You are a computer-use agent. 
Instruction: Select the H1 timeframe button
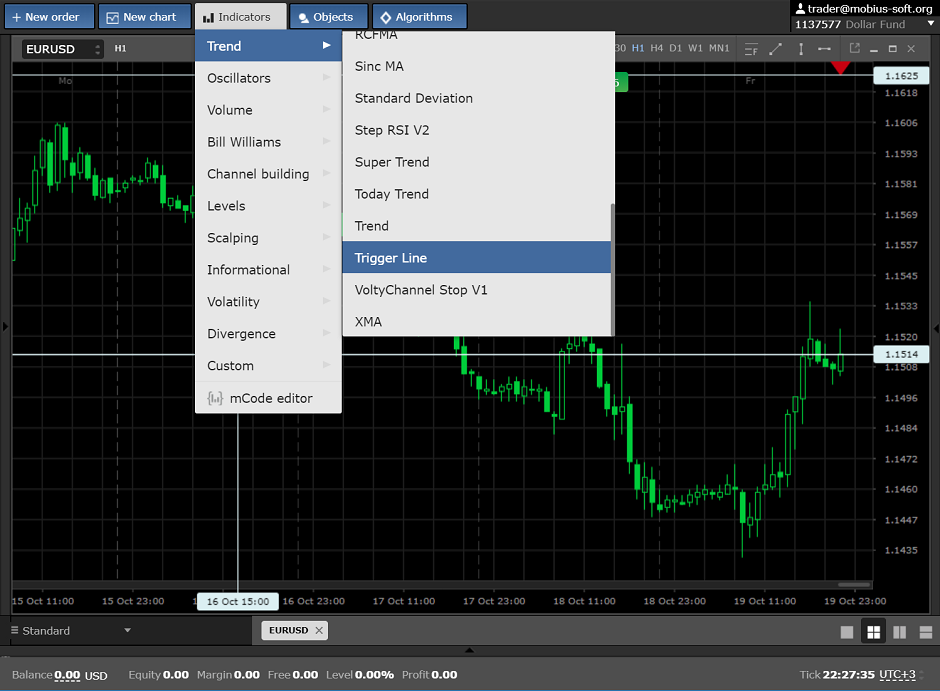[x=638, y=48]
